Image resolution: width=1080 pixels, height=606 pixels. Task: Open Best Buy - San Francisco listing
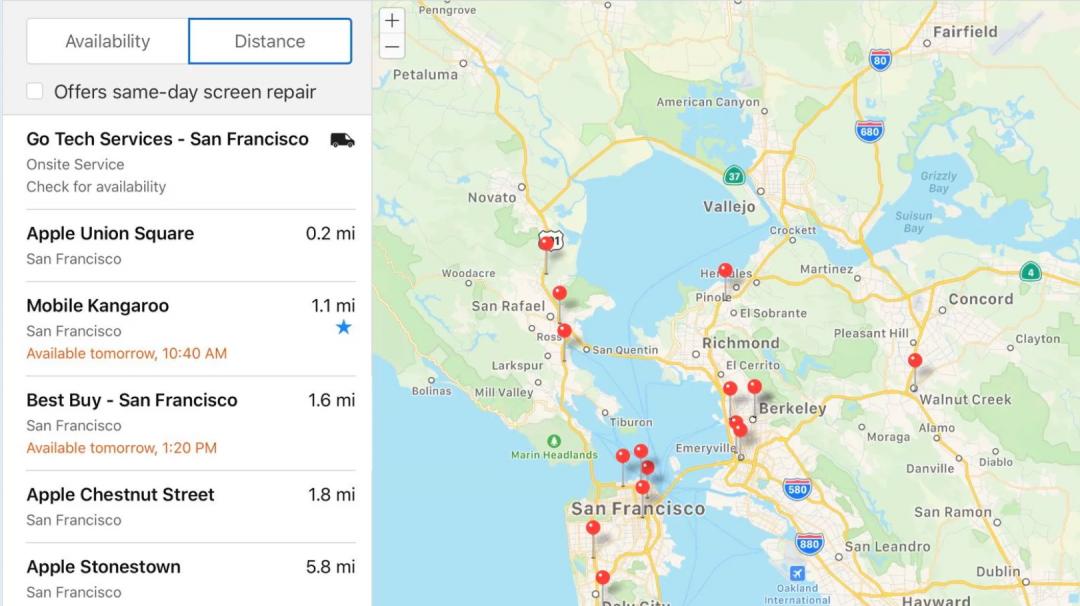[x=132, y=400]
